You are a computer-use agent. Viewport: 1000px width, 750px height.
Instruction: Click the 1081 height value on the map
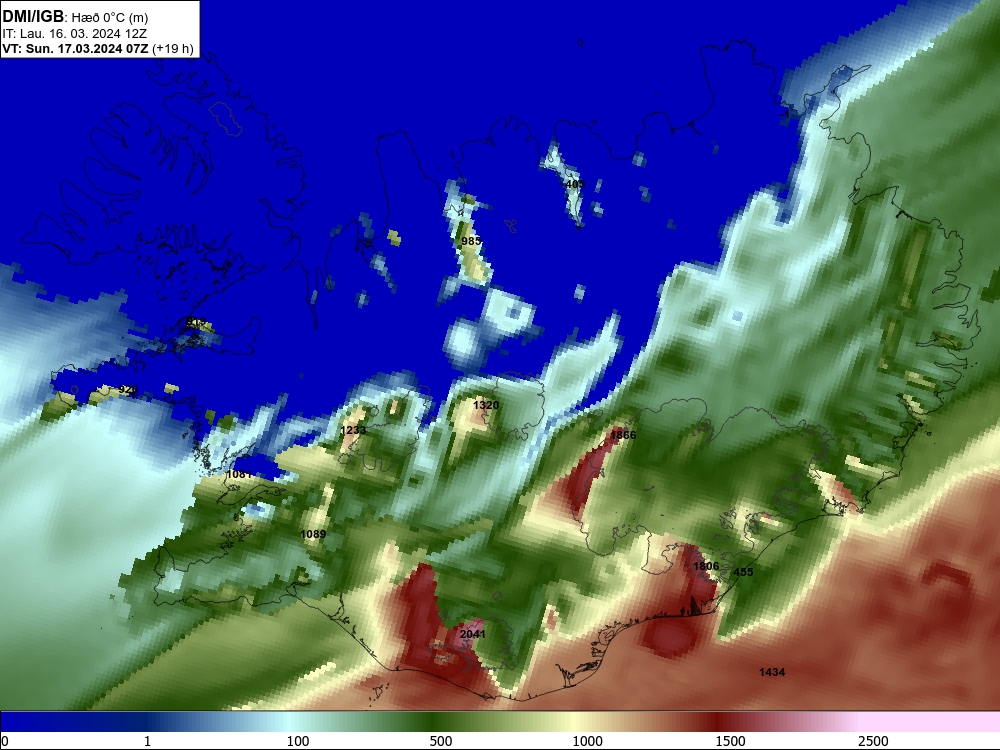pyautogui.click(x=239, y=474)
